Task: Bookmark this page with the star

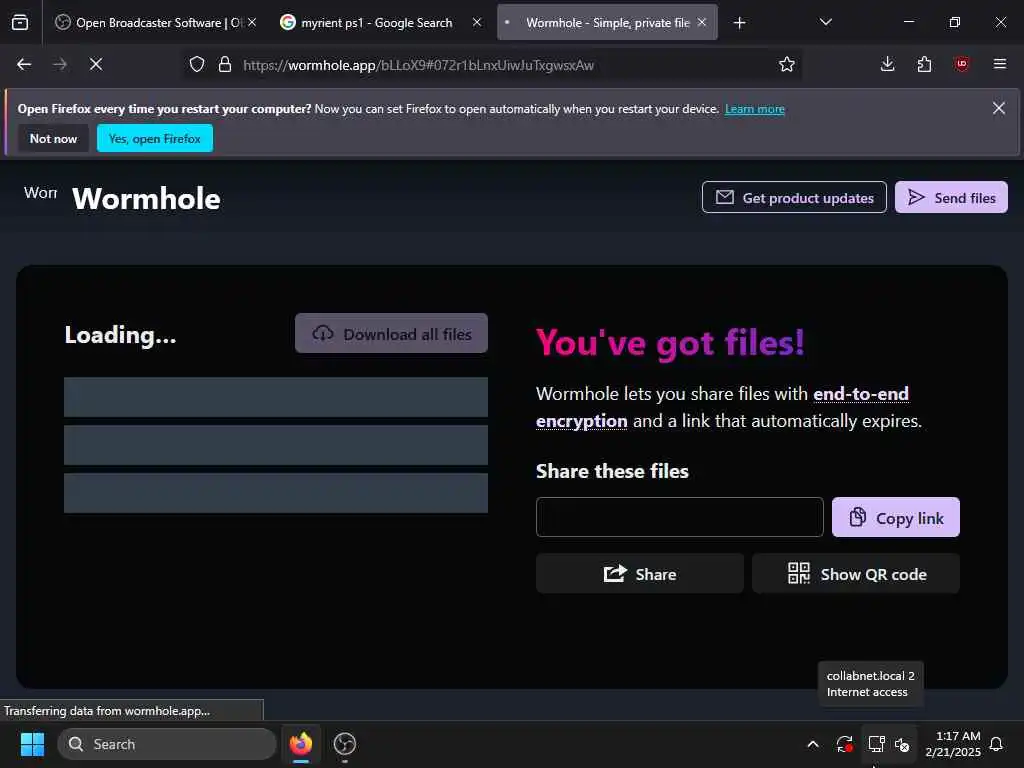Action: 787,65
